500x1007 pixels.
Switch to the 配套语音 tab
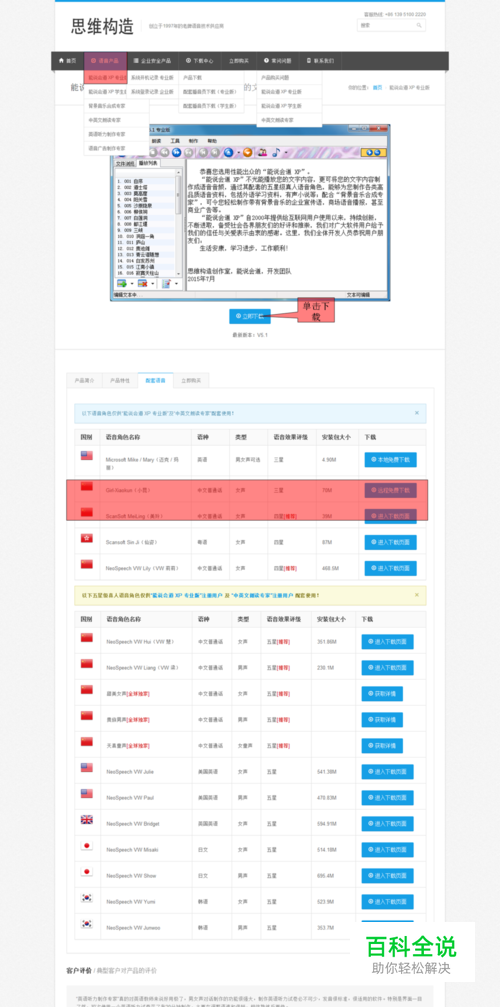tap(155, 380)
